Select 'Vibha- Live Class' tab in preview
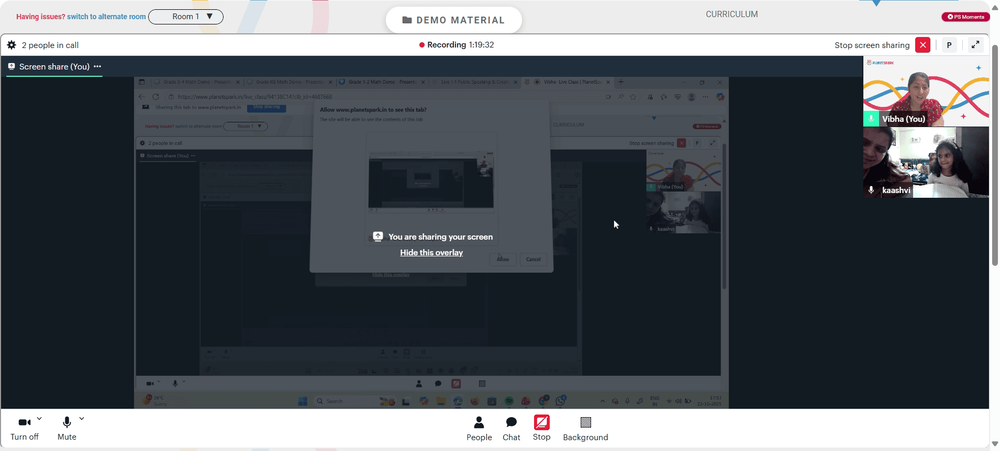1000x451 pixels. click(568, 82)
